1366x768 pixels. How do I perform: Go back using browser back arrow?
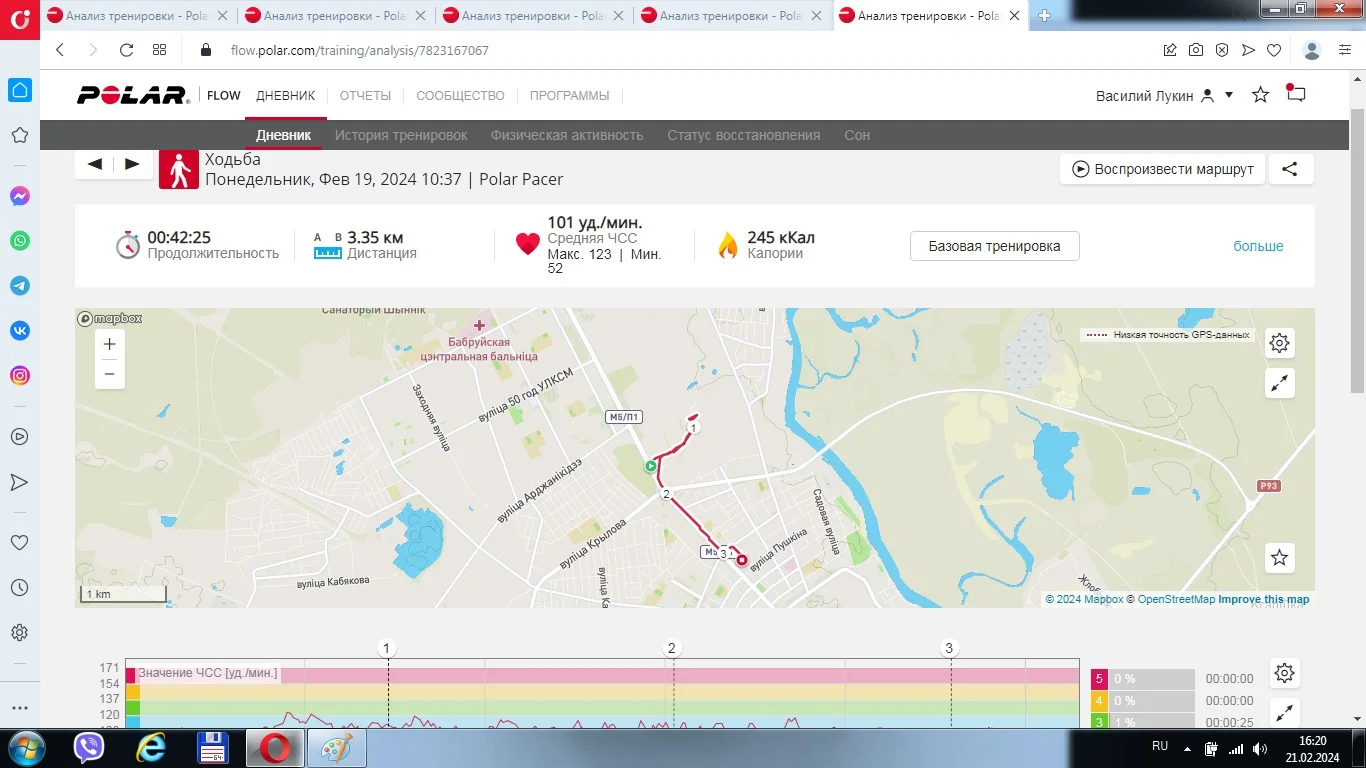60,50
